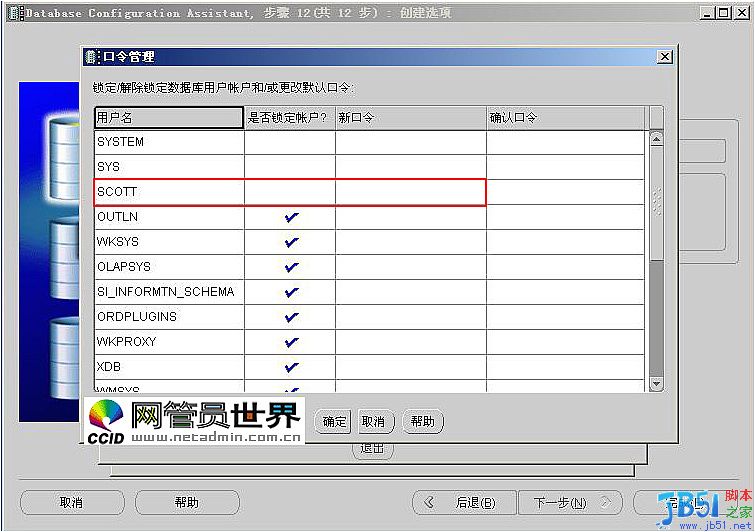Toggle lock checkmark for XDB user
The width and height of the screenshot is (755, 532).
291,367
